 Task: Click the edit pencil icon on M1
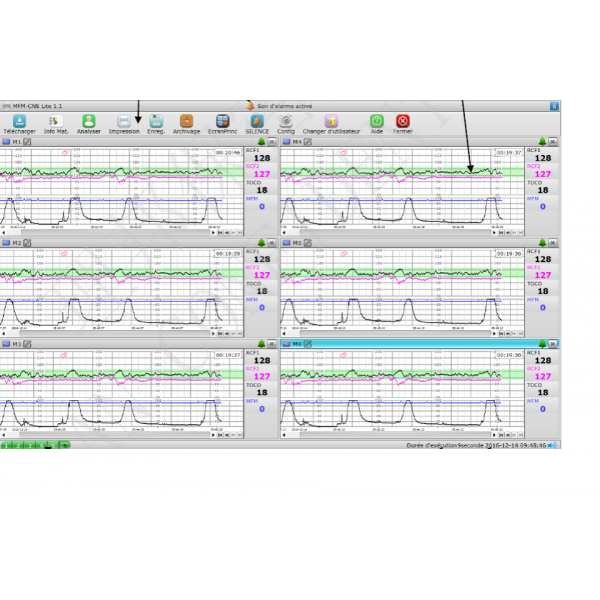(28, 142)
